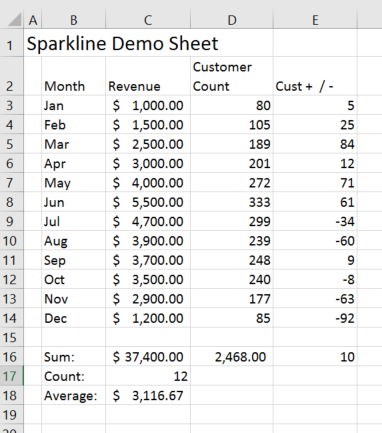Viewport: 382px width, 433px height.
Task: Click the 'Customer Count' header cell
Action: click(232, 76)
